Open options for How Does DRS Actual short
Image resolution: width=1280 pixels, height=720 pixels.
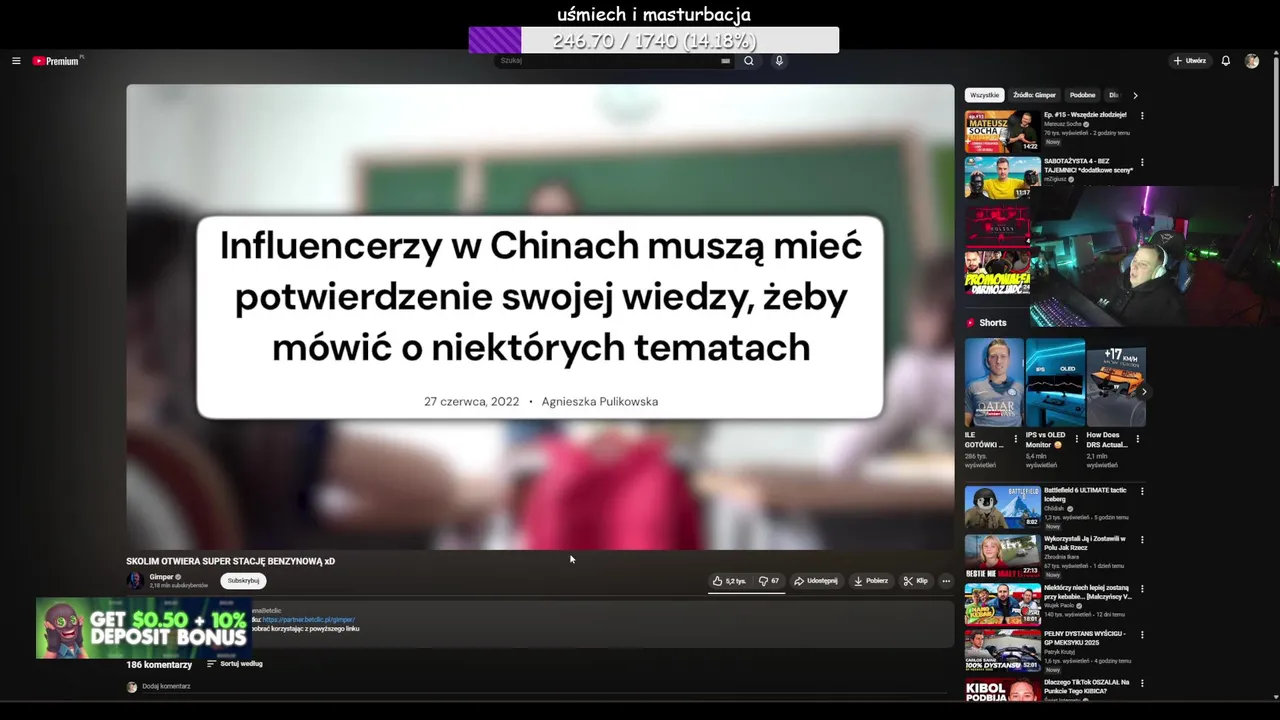click(1138, 438)
